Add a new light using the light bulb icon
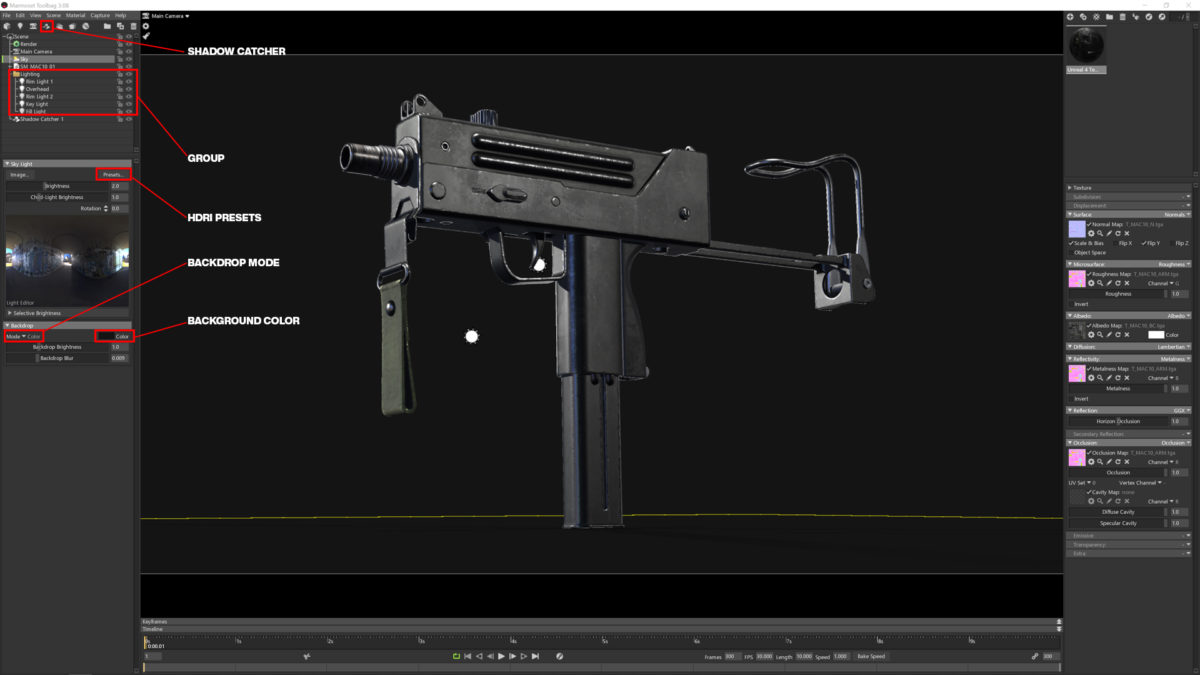 click(20, 26)
